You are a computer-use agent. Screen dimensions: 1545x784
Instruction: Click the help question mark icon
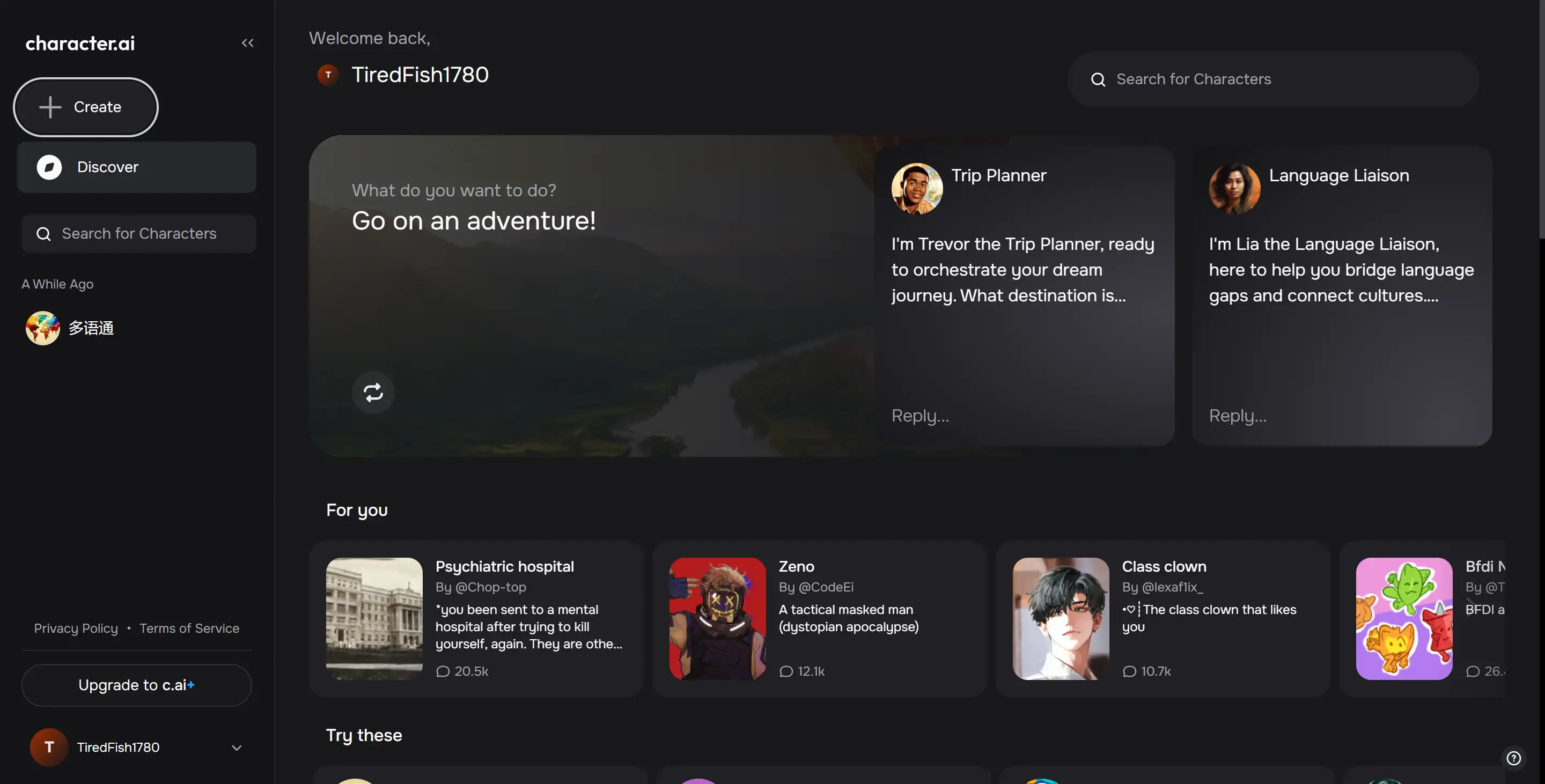pyautogui.click(x=1513, y=758)
